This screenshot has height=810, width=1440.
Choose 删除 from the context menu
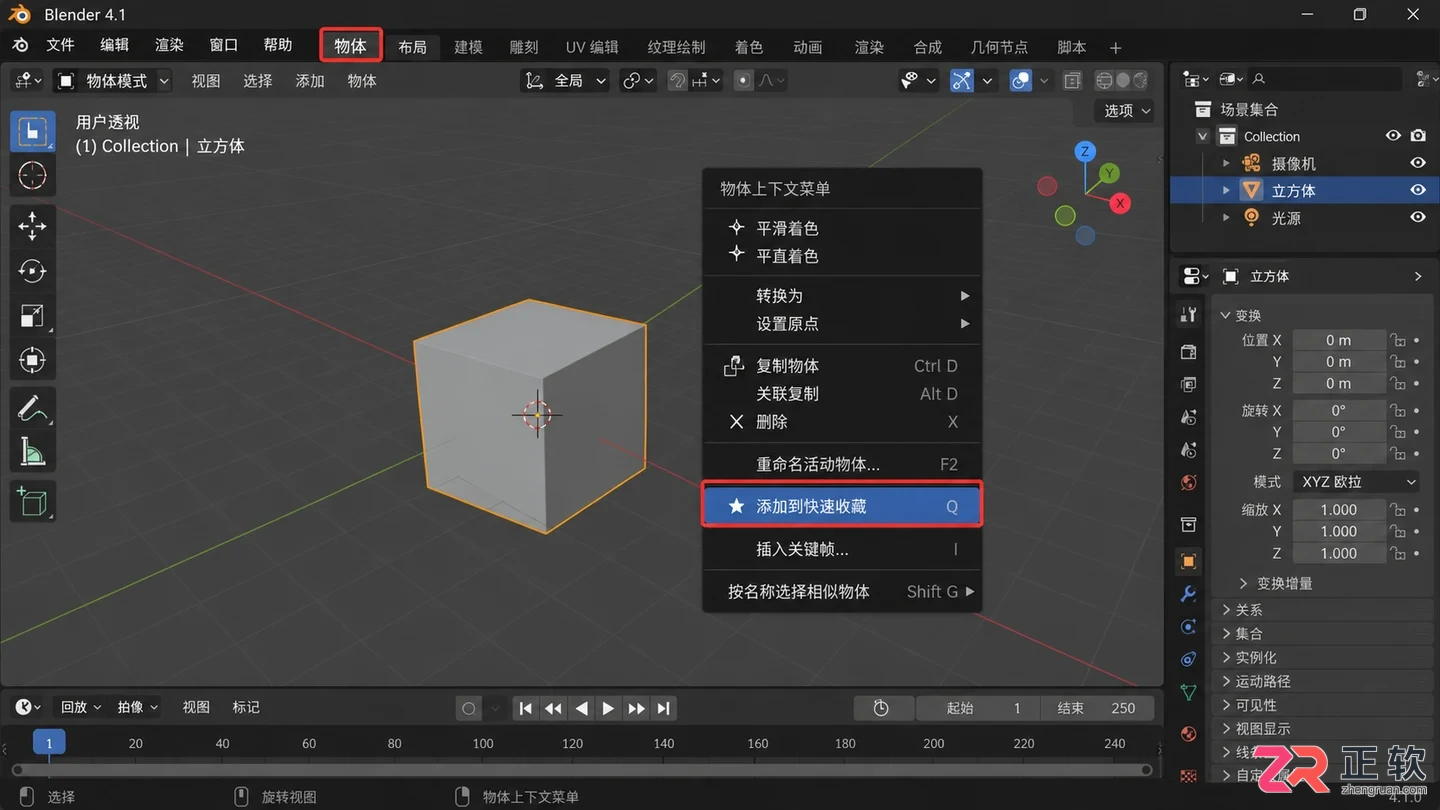click(842, 422)
